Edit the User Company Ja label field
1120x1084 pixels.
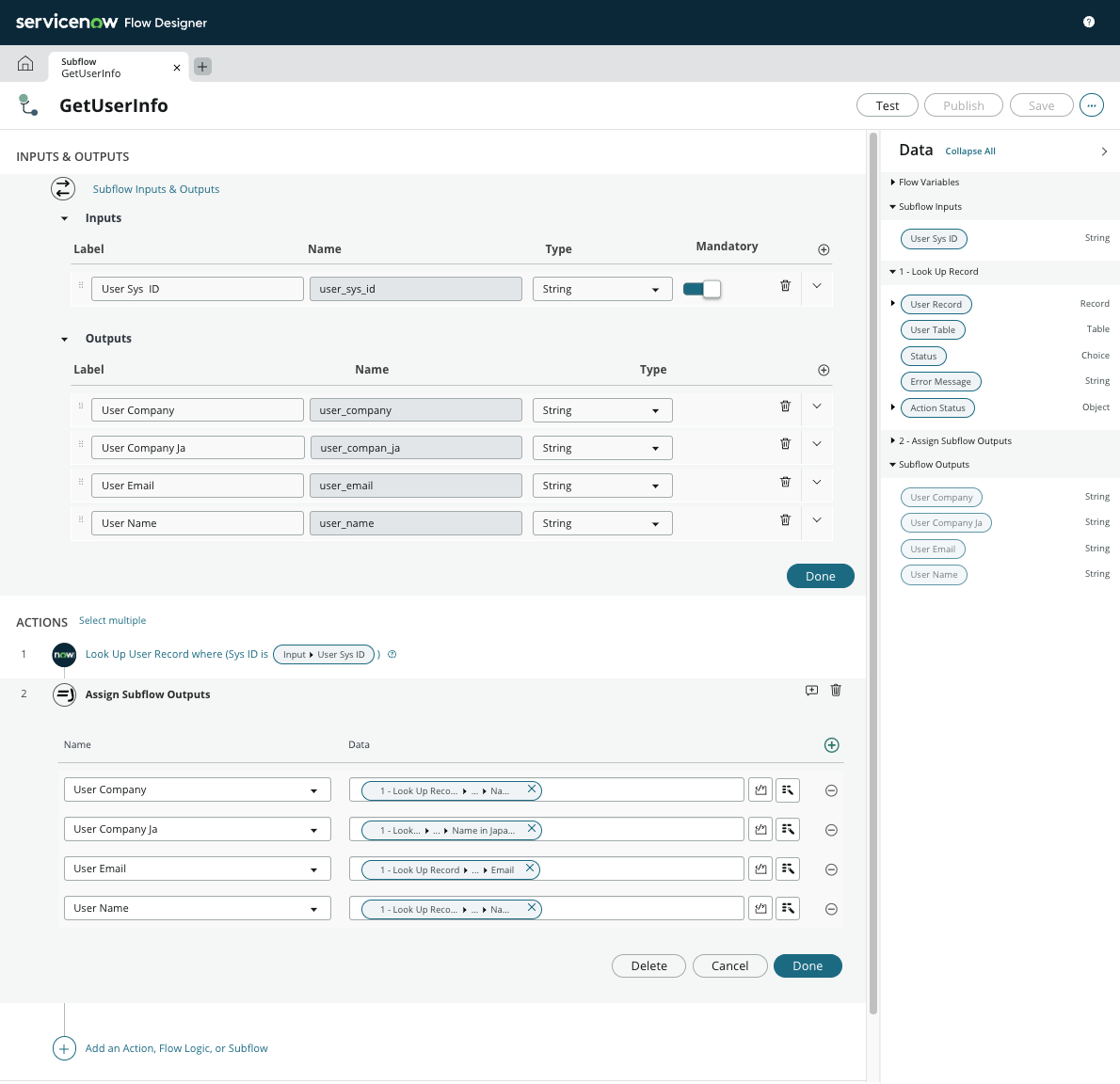197,448
